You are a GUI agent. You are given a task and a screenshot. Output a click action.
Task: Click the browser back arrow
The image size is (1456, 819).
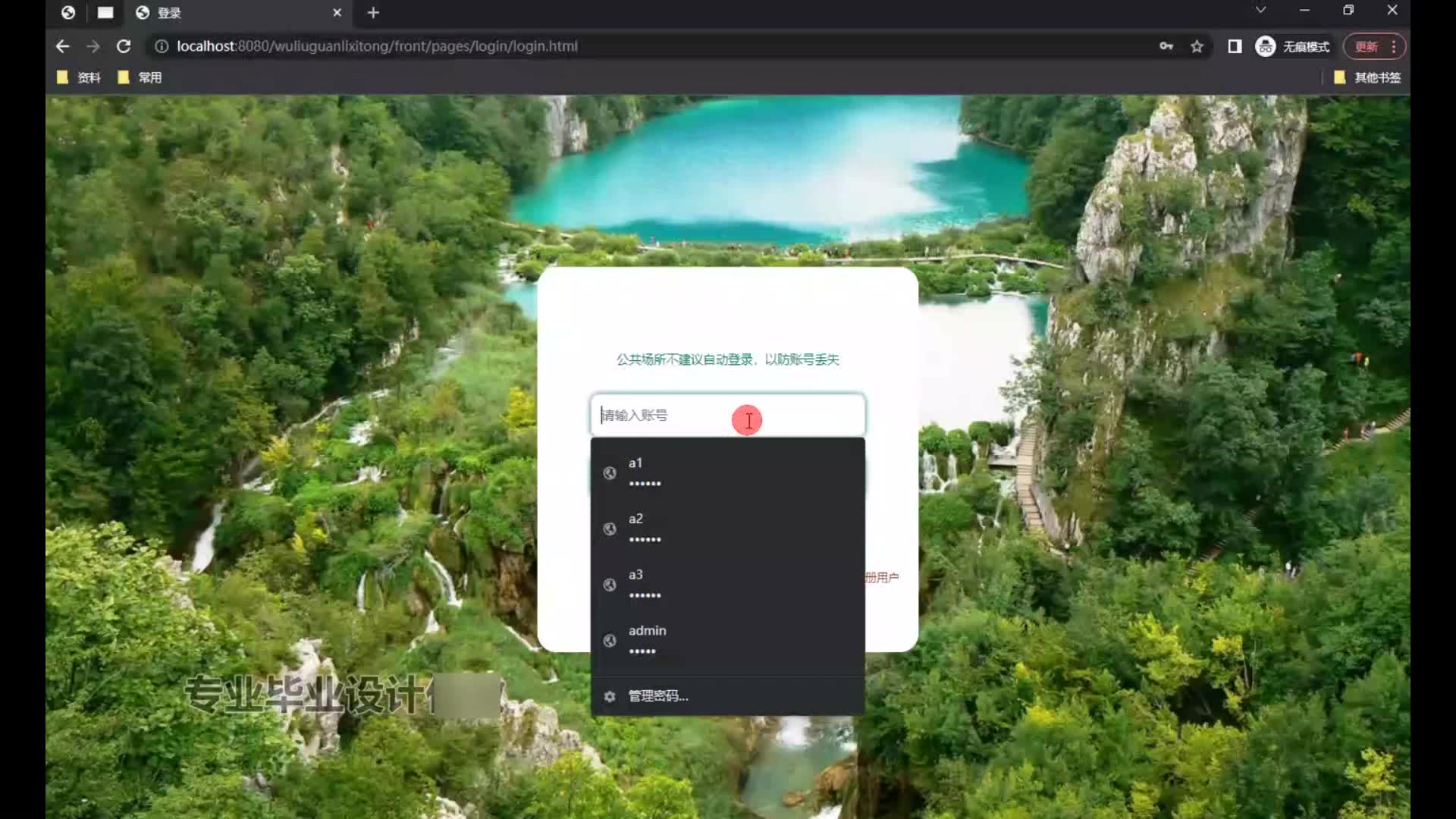62,46
